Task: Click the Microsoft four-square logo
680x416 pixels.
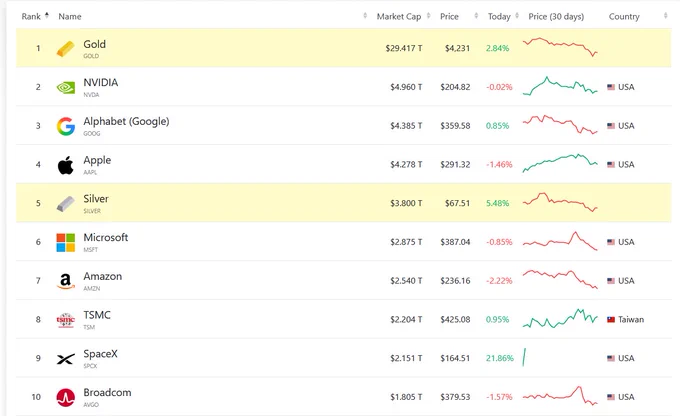Action: point(65,242)
